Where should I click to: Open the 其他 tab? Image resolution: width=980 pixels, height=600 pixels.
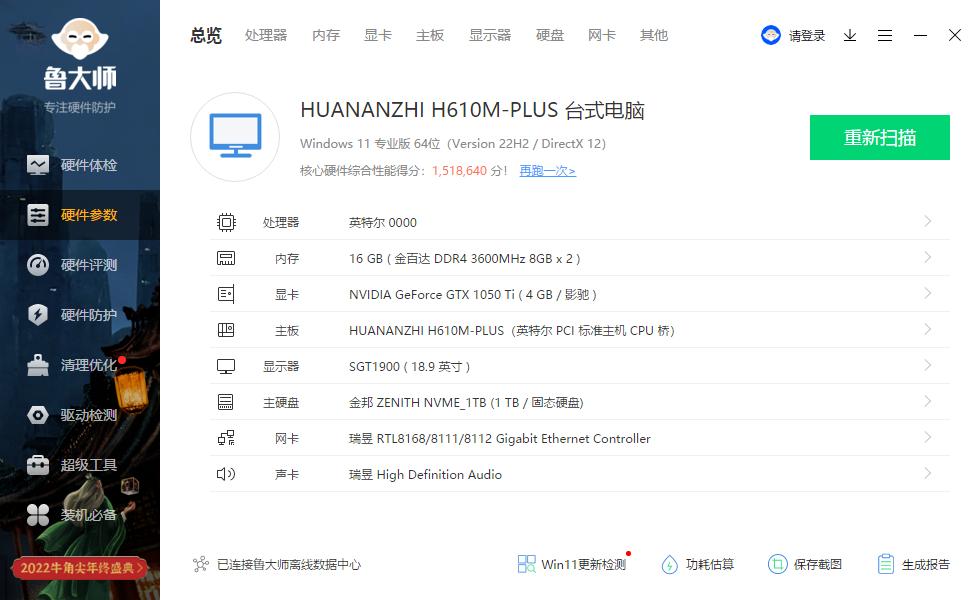click(653, 35)
